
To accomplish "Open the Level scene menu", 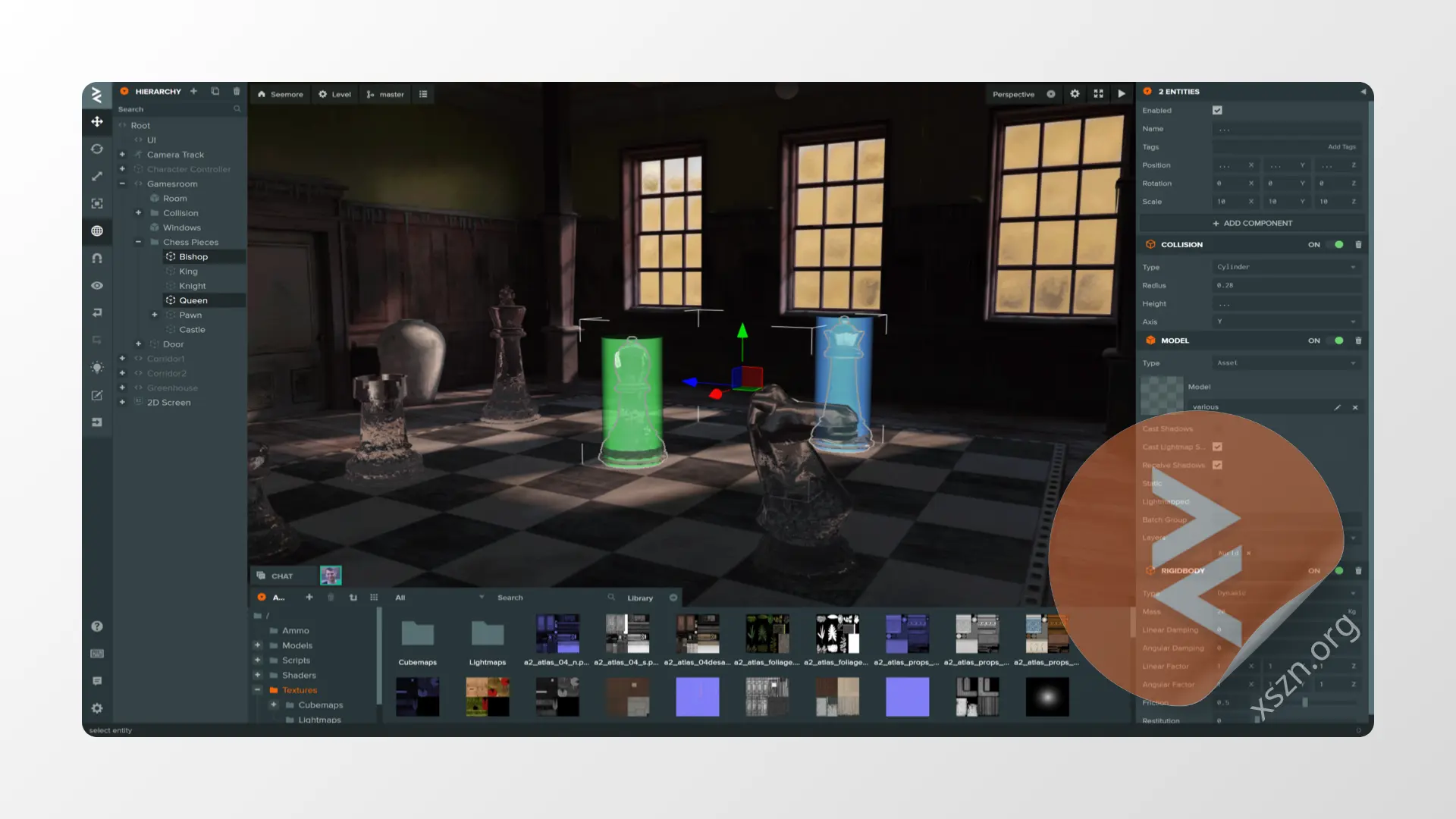I will [334, 94].
